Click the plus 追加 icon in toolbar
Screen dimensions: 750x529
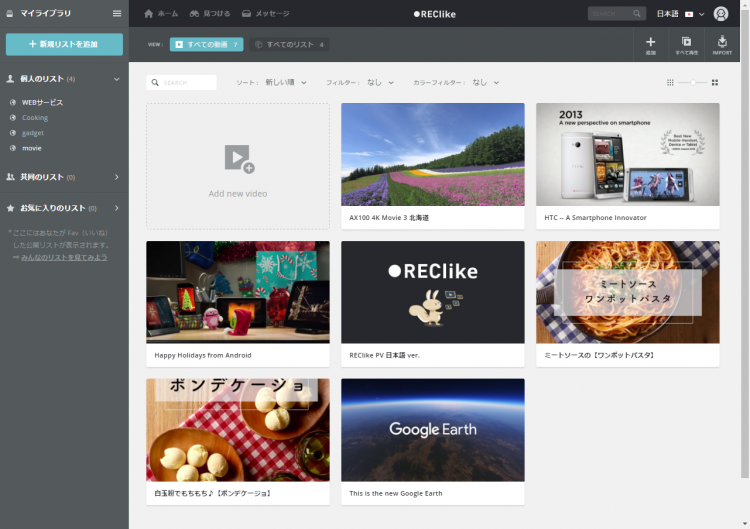(651, 42)
